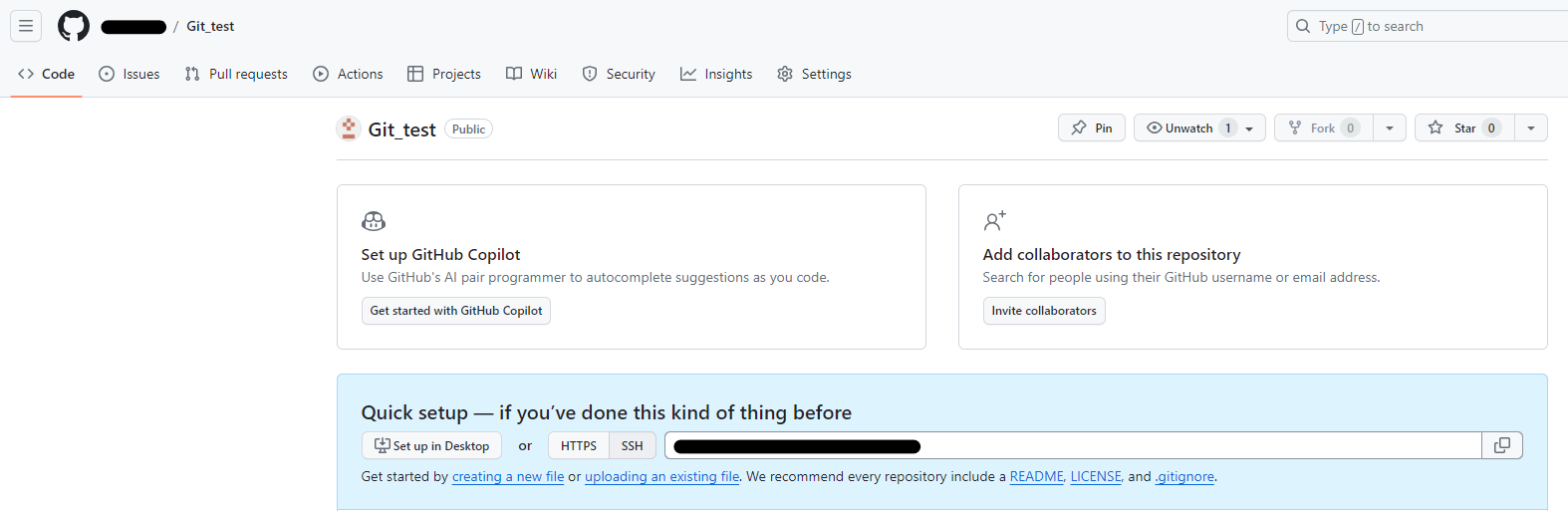1568x511 pixels.
Task: Open the Unwatch notifications dropdown
Action: coord(1199,128)
